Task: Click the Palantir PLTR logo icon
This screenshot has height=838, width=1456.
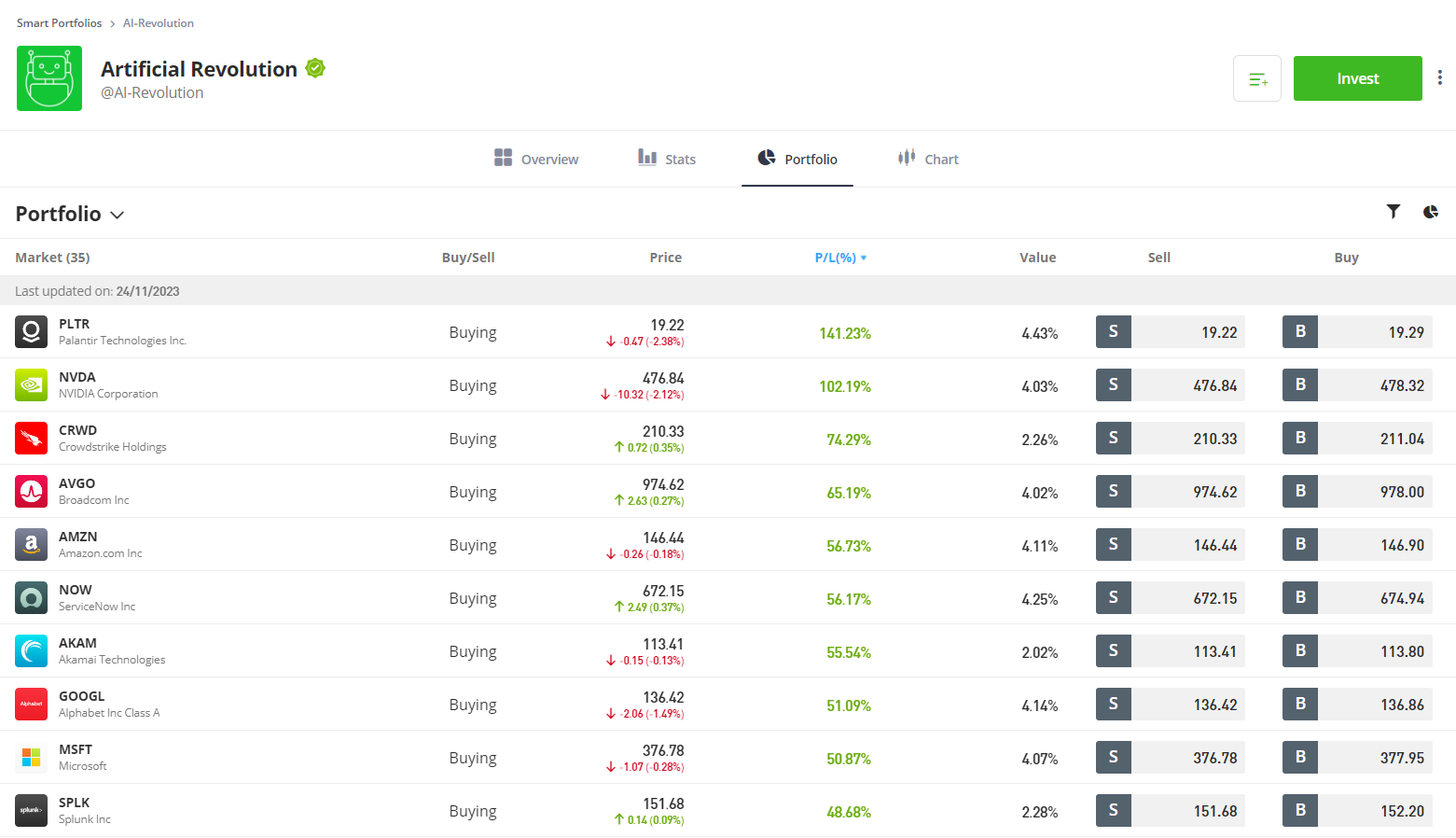Action: tap(31, 332)
